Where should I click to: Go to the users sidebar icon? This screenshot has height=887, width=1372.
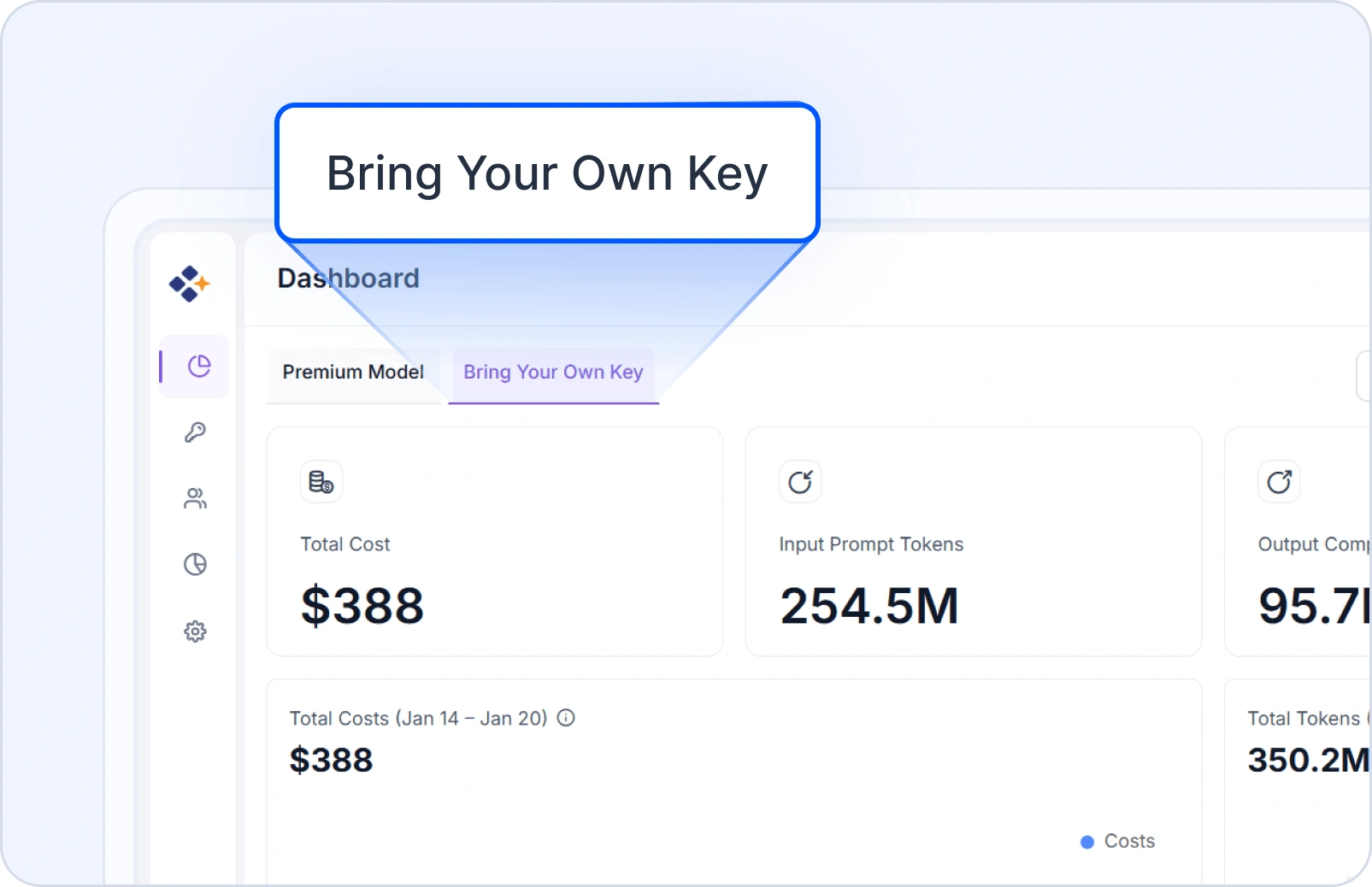coord(195,498)
